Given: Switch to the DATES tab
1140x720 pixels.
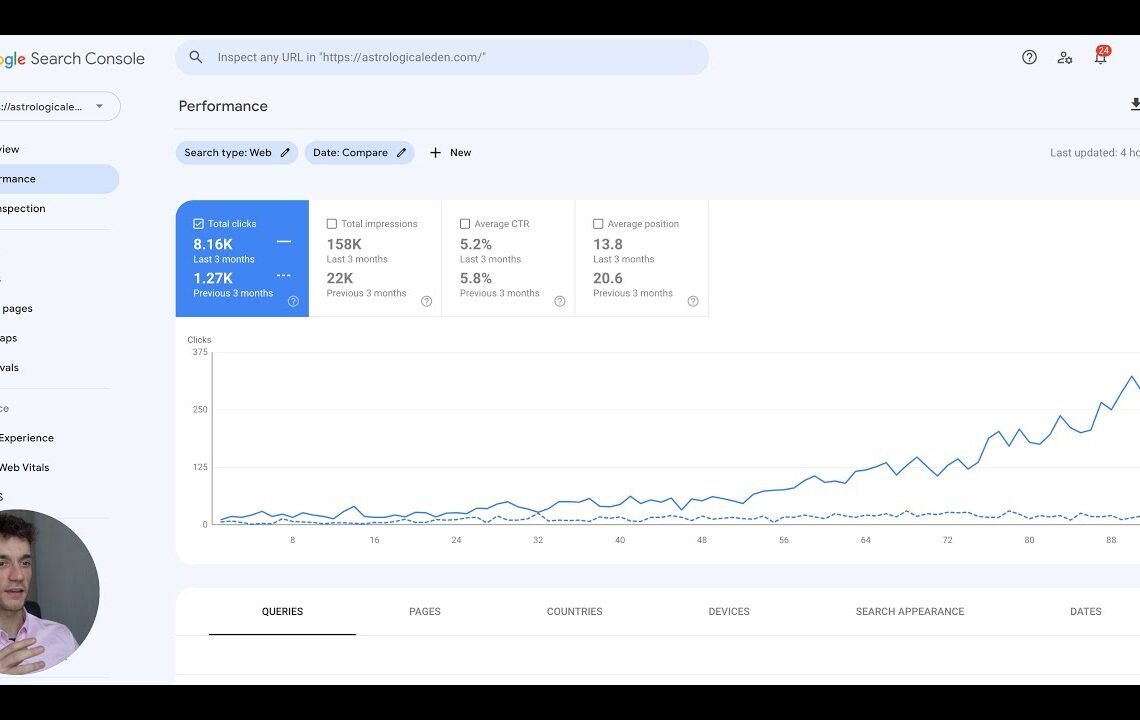Looking at the screenshot, I should tap(1085, 612).
